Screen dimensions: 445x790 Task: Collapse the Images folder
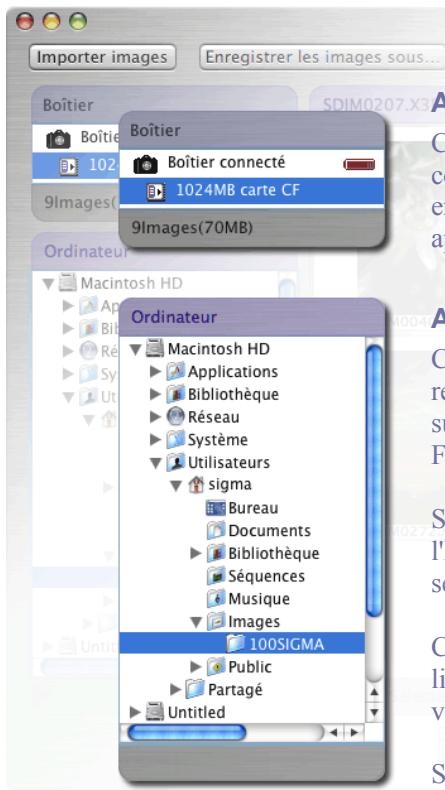pos(196,622)
